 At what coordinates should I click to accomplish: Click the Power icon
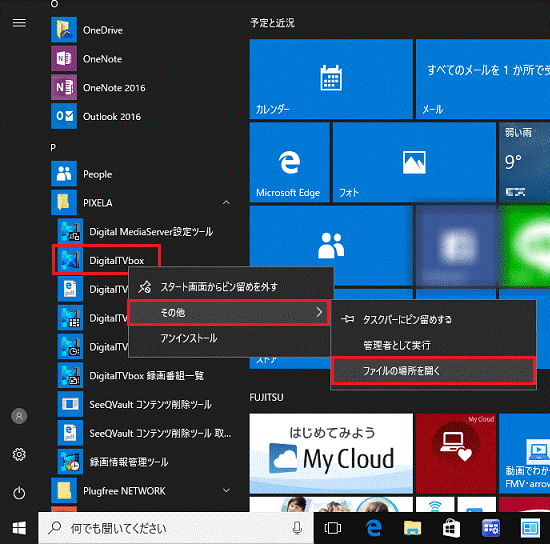coord(19,493)
